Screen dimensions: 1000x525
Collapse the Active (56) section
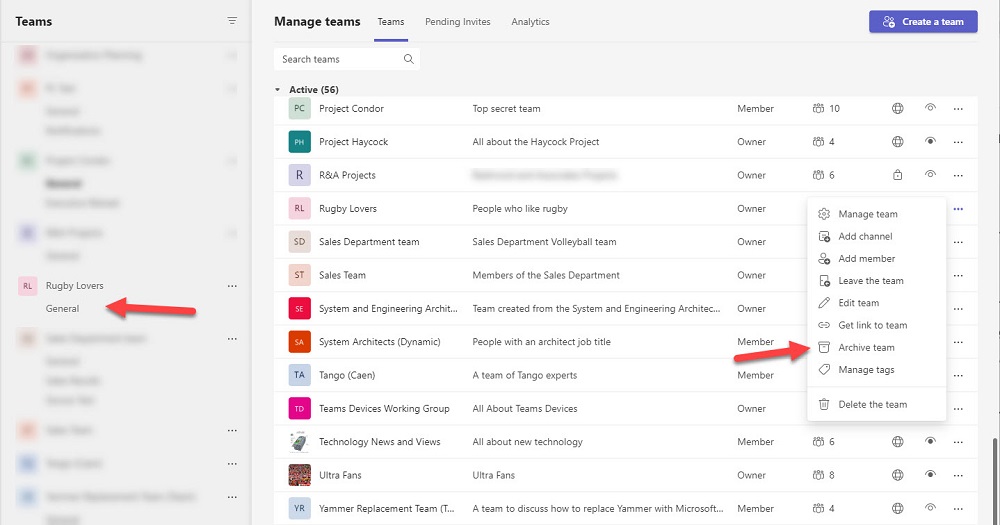tap(277, 90)
